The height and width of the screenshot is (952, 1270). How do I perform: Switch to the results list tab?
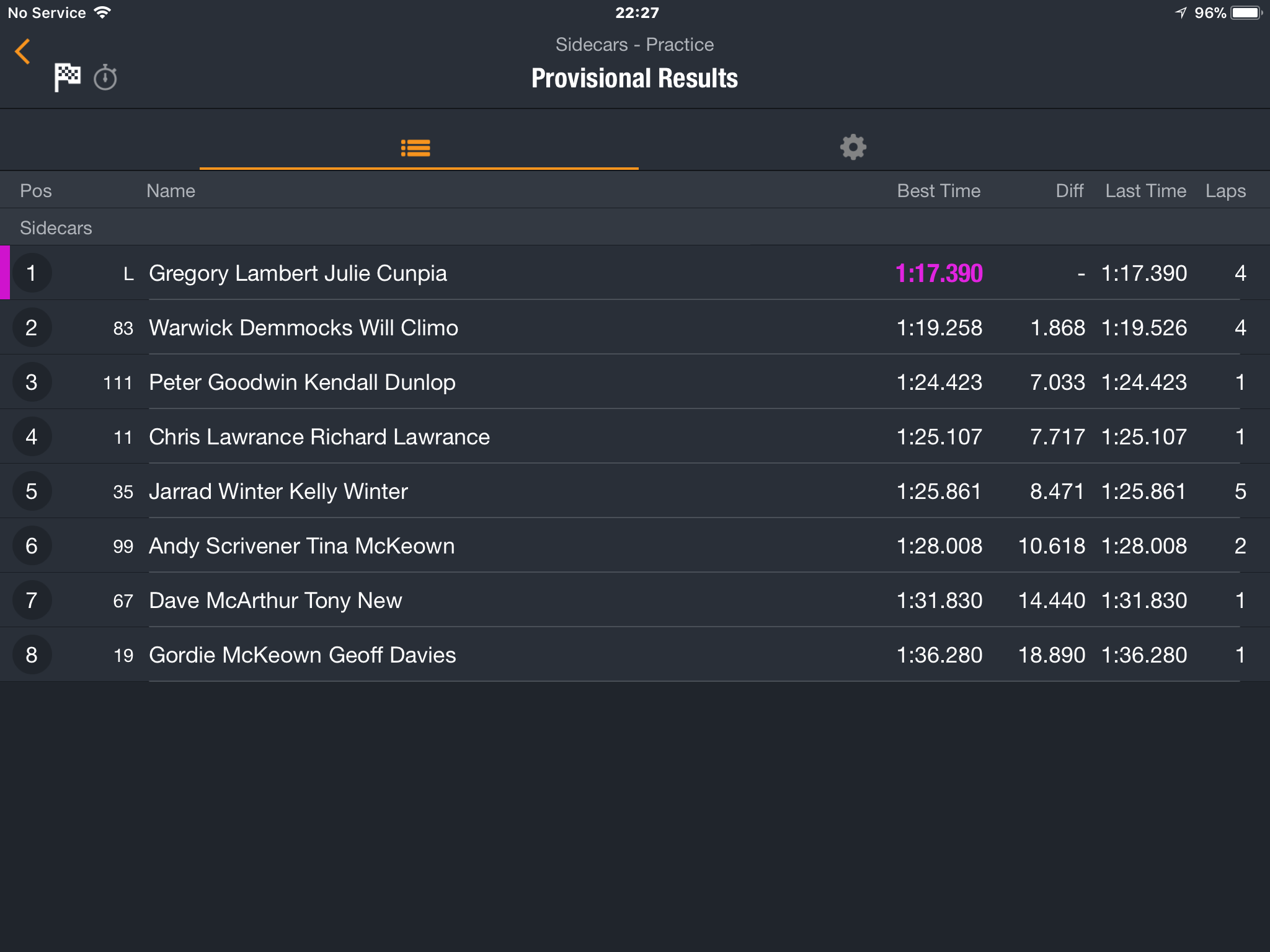coord(416,148)
